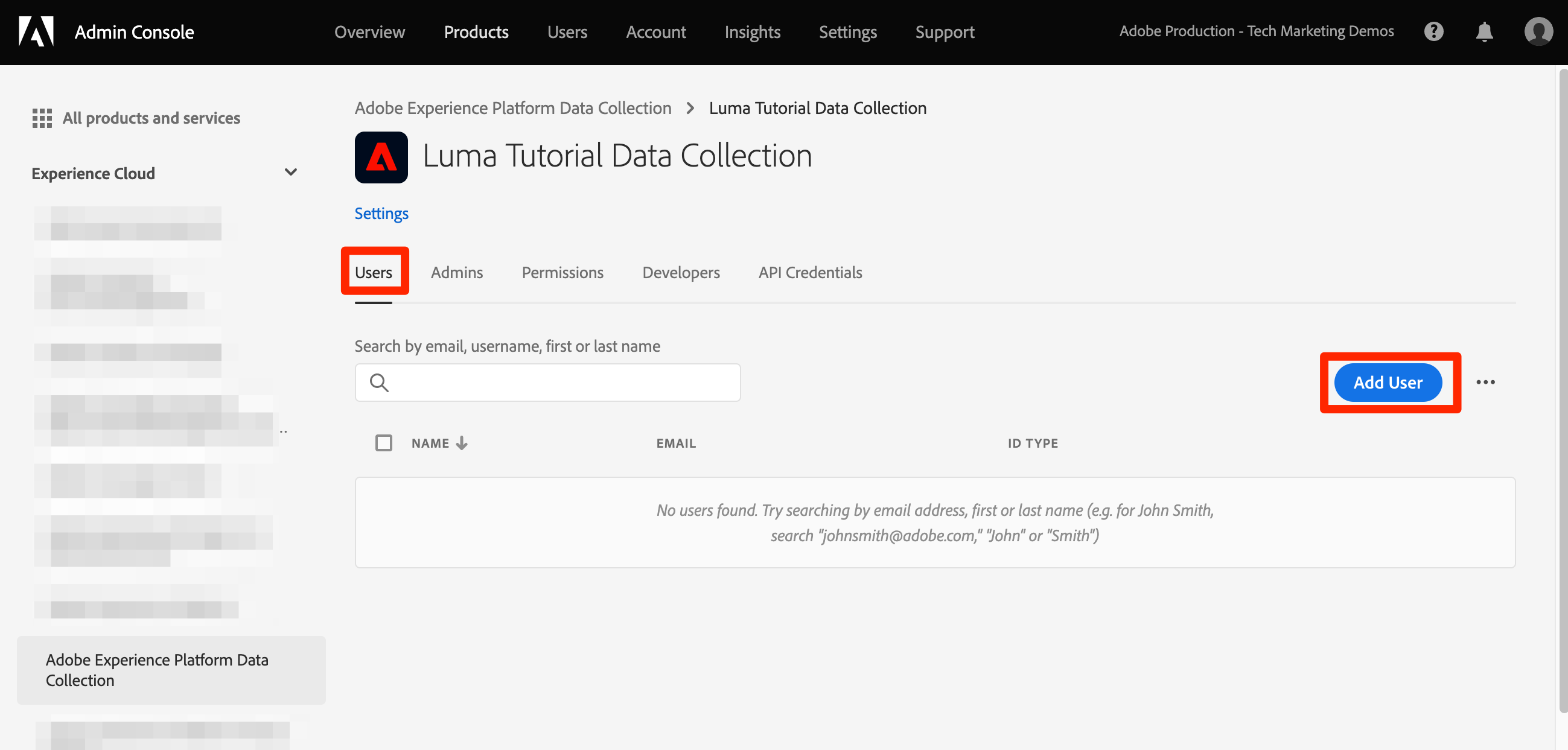Viewport: 1568px width, 750px height.
Task: Open Support in top navigation
Action: (945, 31)
